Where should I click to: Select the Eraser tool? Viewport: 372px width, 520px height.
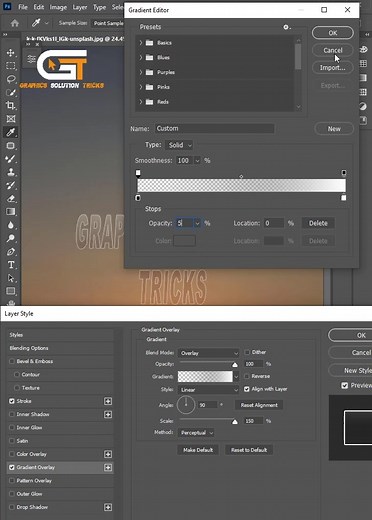[11, 199]
